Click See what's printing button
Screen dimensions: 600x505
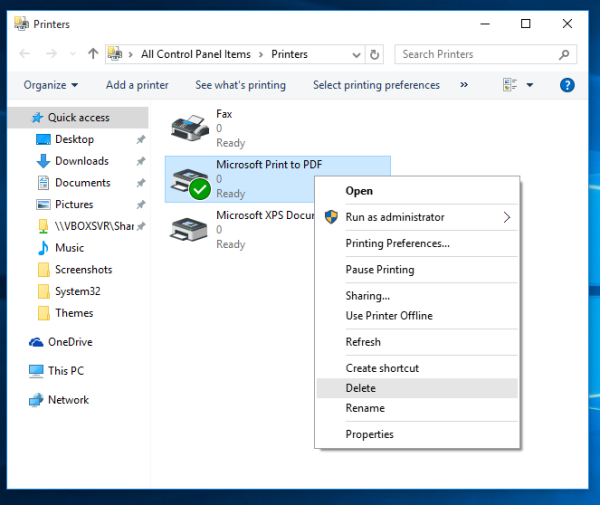240,85
